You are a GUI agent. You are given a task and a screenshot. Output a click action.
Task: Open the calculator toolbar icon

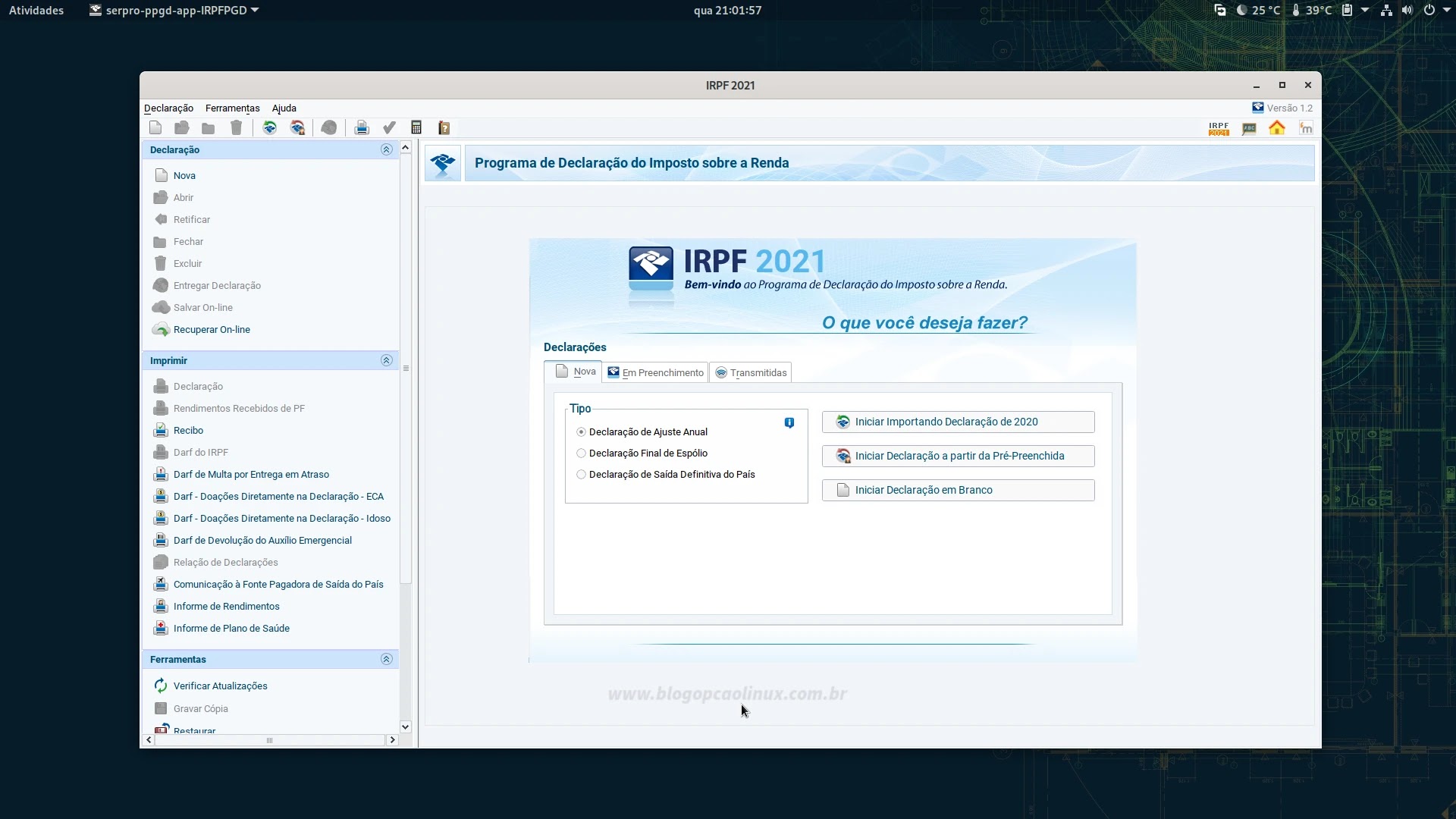point(416,127)
